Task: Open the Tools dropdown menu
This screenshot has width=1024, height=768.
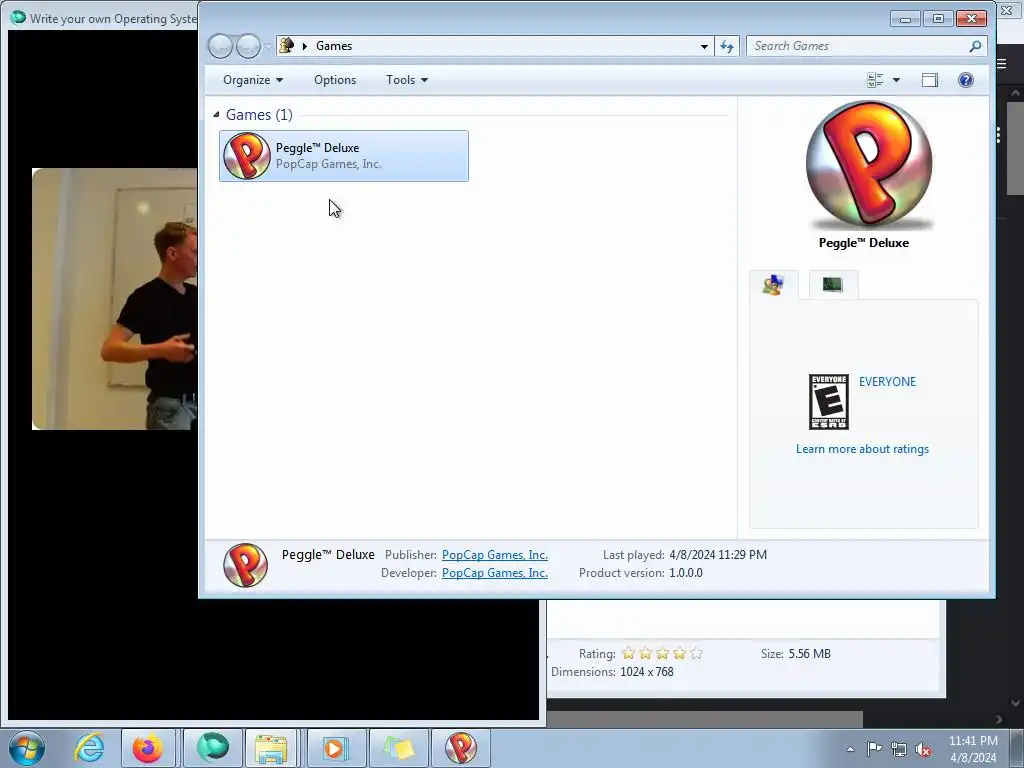Action: (x=407, y=80)
